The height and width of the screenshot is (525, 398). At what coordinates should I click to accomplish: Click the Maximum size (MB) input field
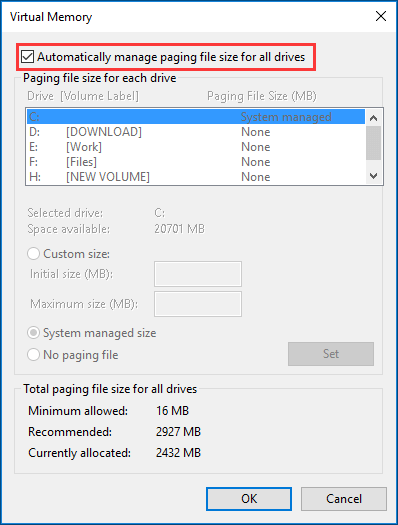(198, 304)
